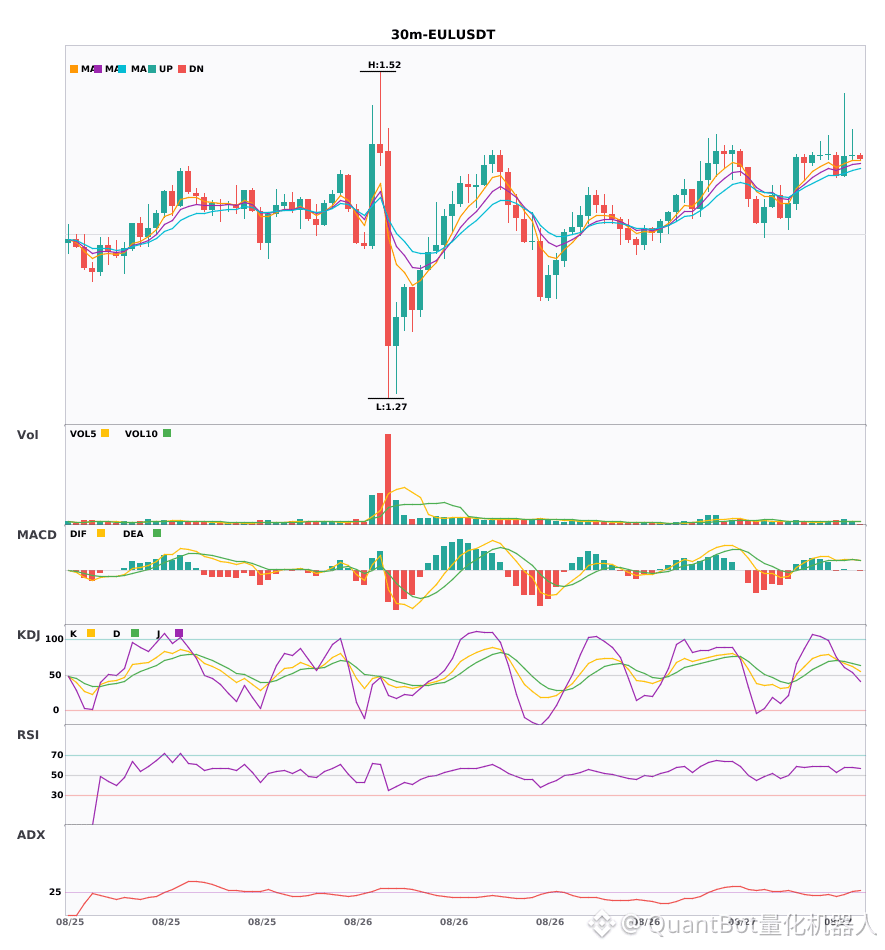Toggle the red DN legend marker
885x950 pixels.
(182, 69)
